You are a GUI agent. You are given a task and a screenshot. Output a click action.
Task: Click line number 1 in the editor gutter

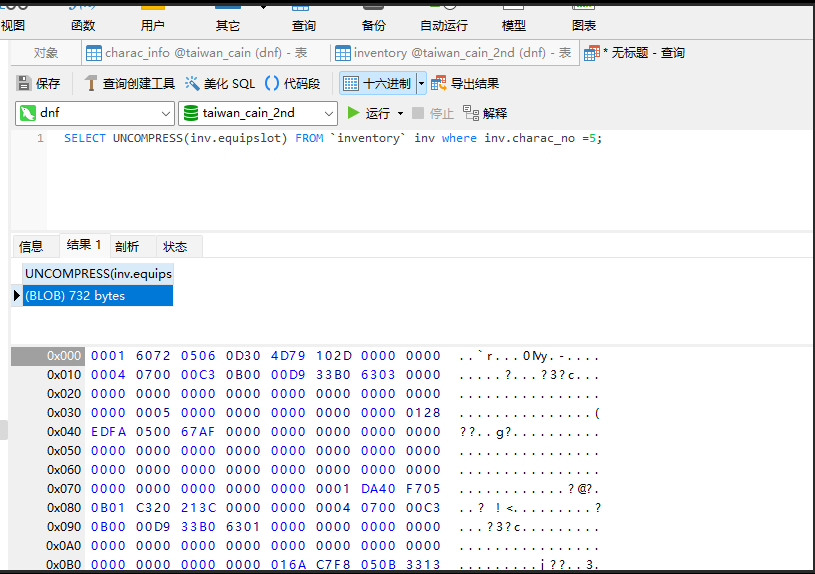(40, 138)
